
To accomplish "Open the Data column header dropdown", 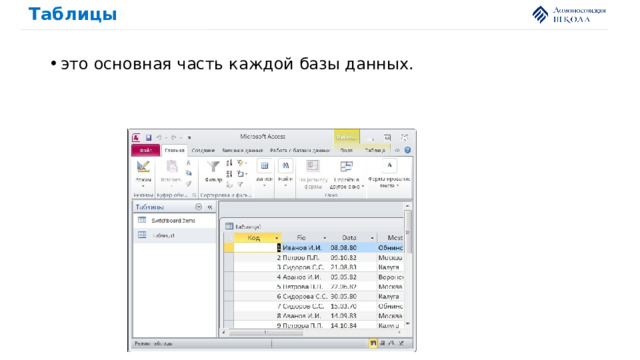I will 372,238.
